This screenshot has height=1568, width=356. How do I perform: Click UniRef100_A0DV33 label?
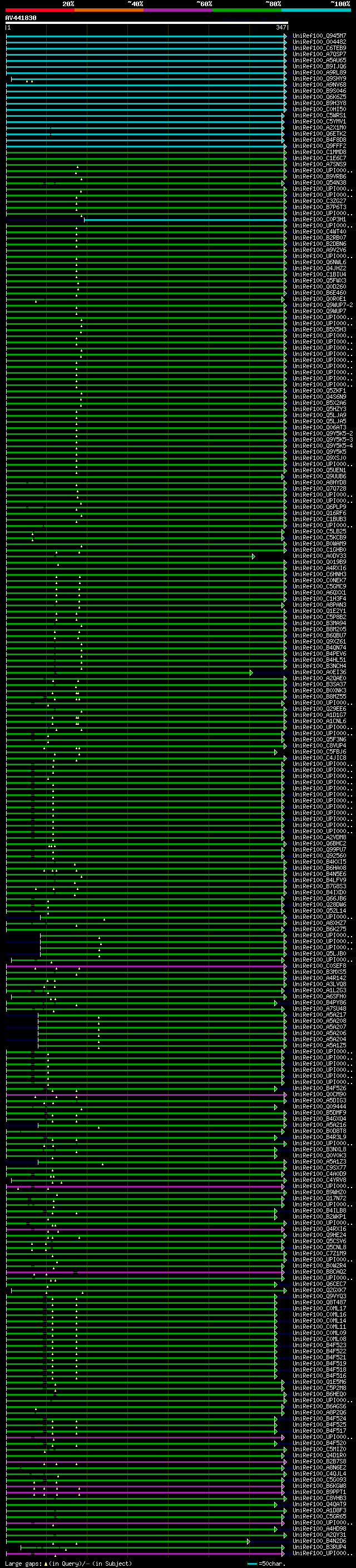click(319, 556)
